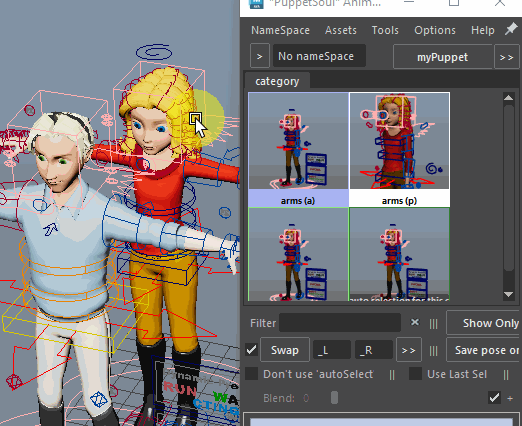The image size is (522, 426).
Task: Clear the filter with the X icon
Action: click(415, 322)
